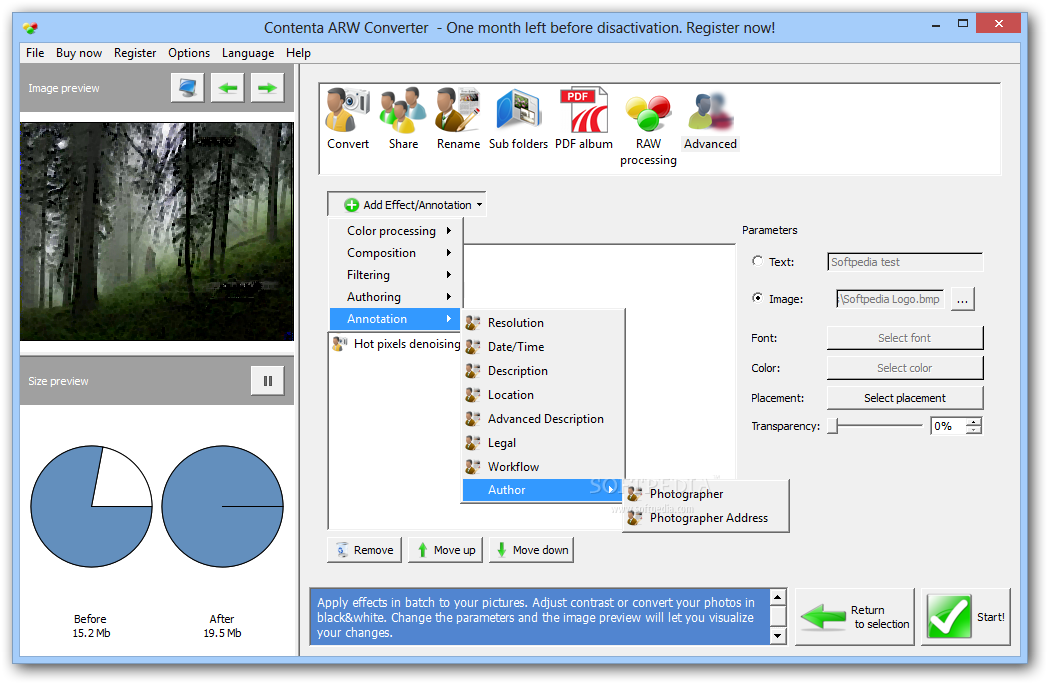1048x684 pixels.
Task: Choose the Advanced Description annotation
Action: click(x=543, y=419)
